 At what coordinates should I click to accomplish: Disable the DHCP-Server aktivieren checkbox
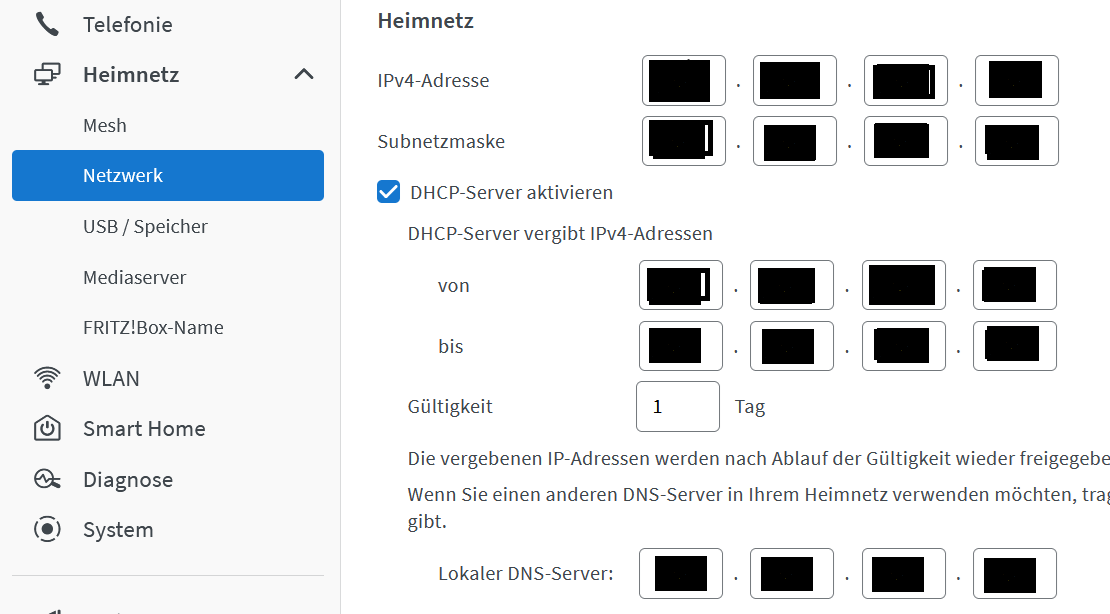click(x=389, y=192)
